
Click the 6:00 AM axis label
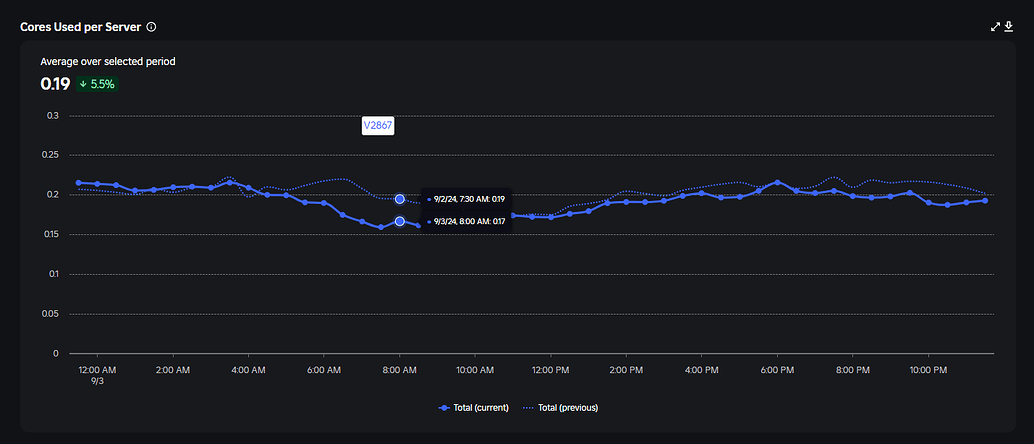click(324, 371)
